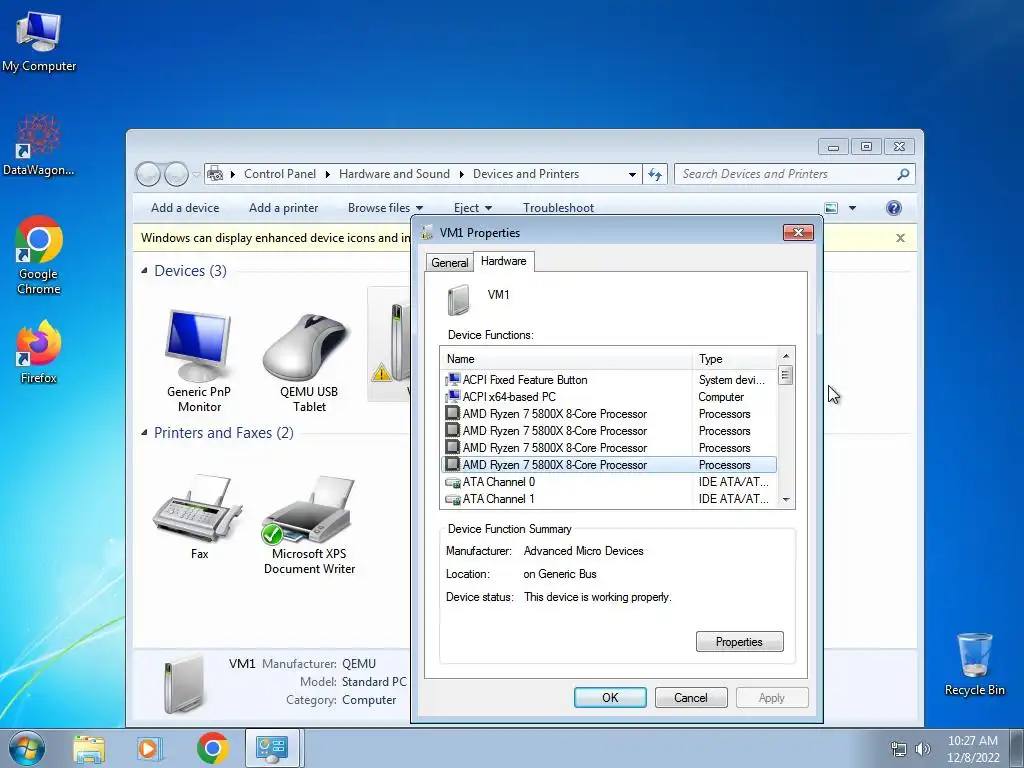Click the device list scroll up arrow
Screen dimensions: 1024x768
click(786, 356)
